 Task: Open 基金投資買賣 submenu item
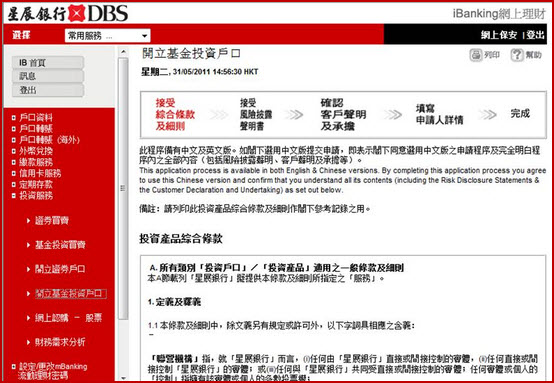(x=60, y=245)
